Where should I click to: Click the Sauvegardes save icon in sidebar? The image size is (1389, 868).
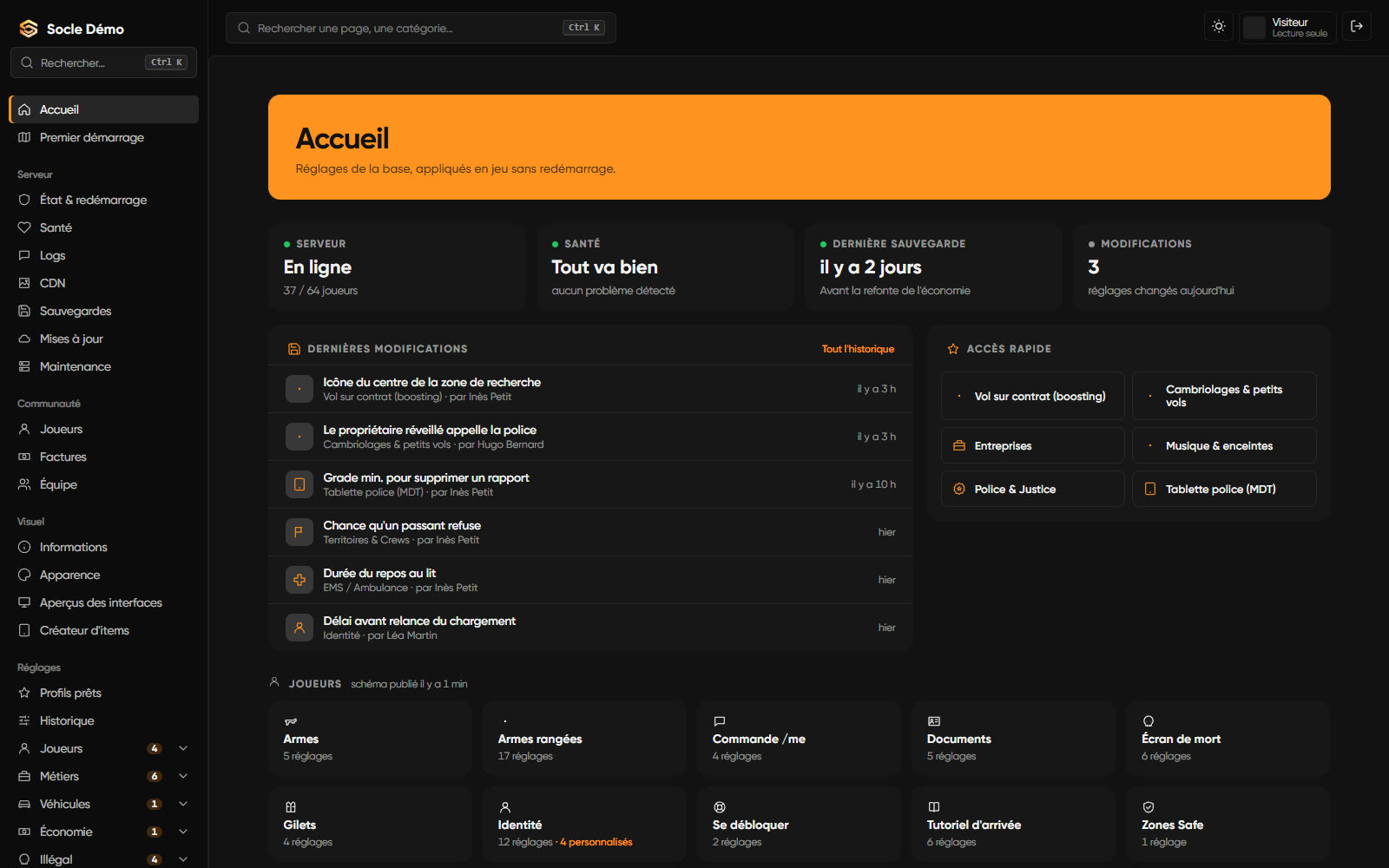pyautogui.click(x=24, y=311)
